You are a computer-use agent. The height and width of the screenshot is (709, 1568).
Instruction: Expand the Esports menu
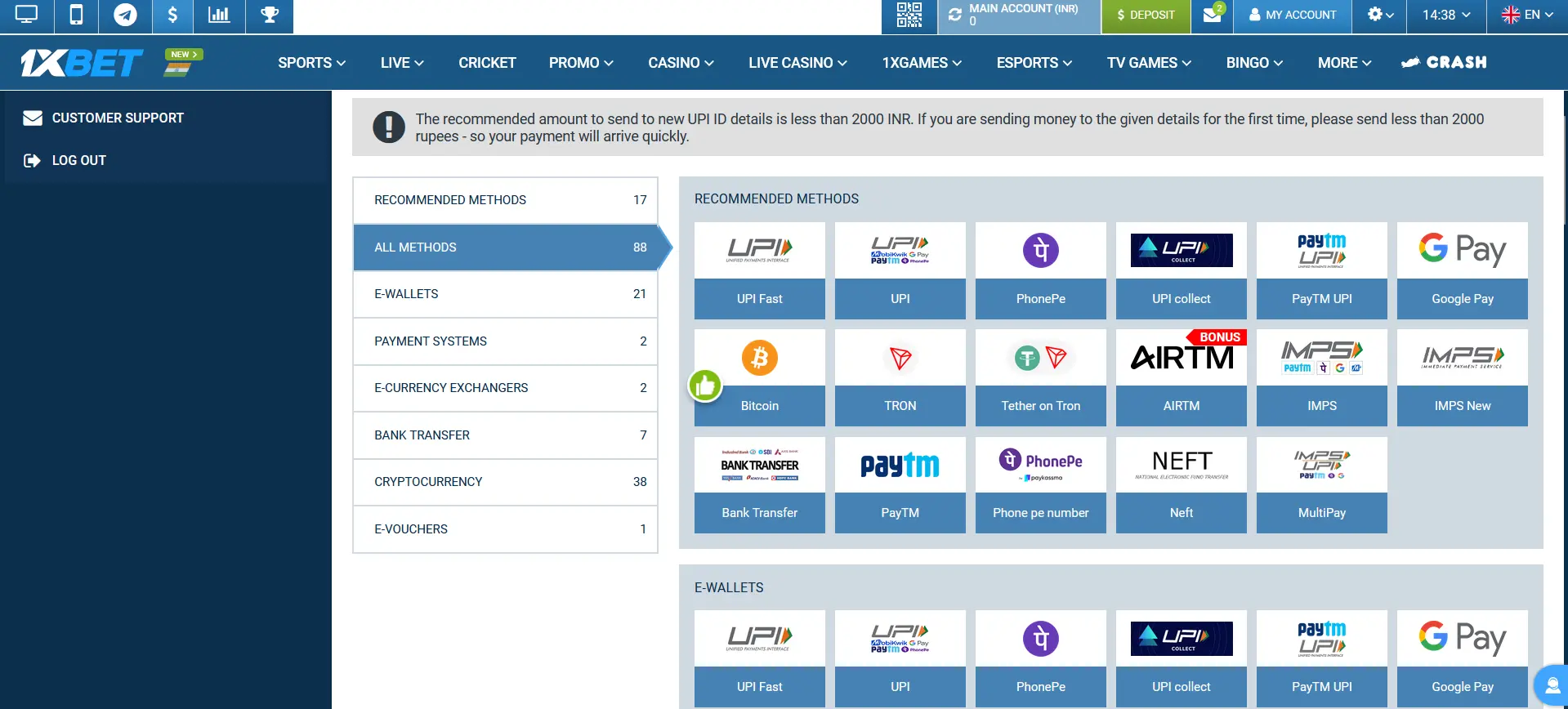pos(1034,63)
